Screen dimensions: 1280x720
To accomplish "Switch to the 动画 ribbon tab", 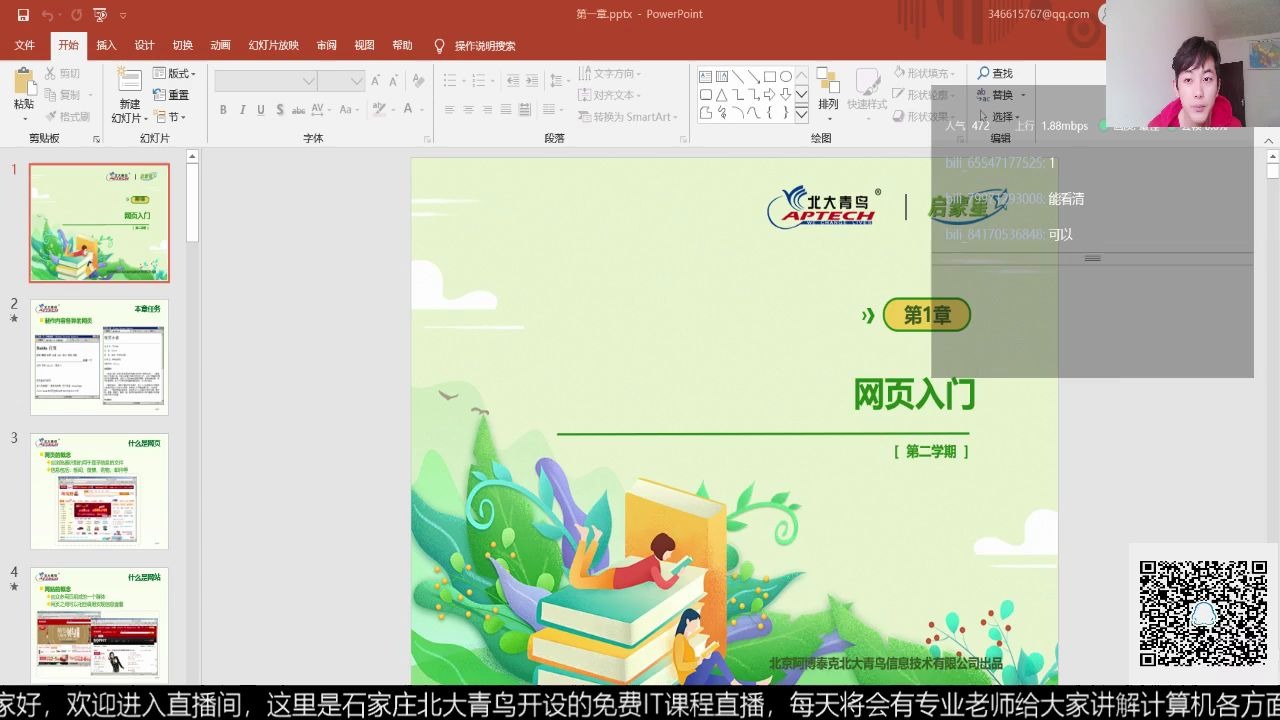I will pos(220,45).
